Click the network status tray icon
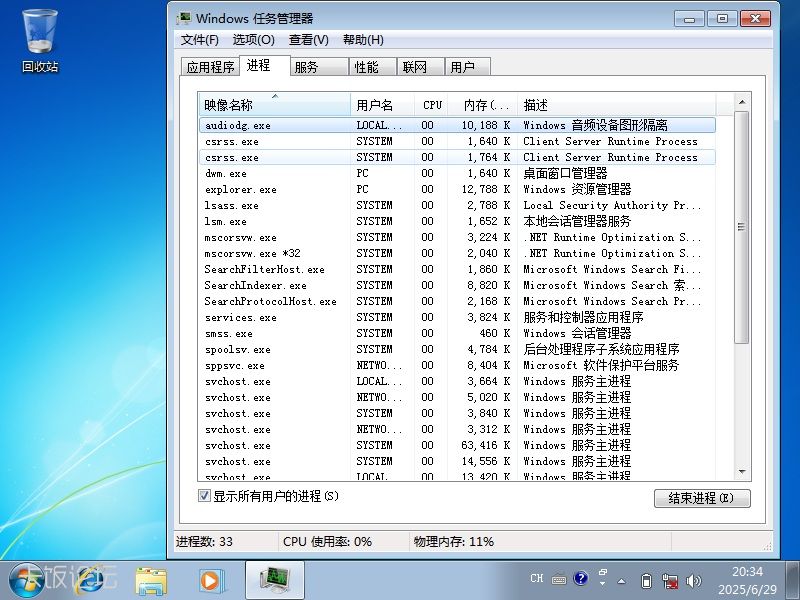 (670, 581)
